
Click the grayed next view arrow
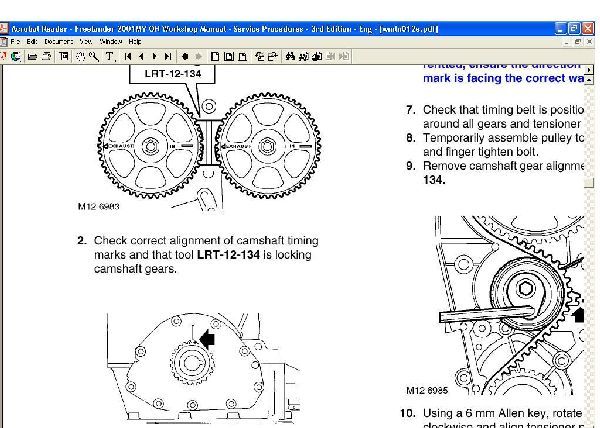pyautogui.click(x=198, y=57)
